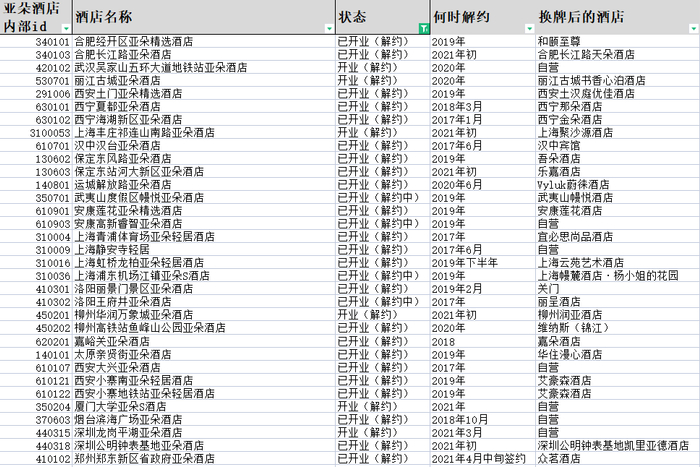Select cell 西宁夏都亚朵酒店
The height and width of the screenshot is (467, 700).
(204, 107)
